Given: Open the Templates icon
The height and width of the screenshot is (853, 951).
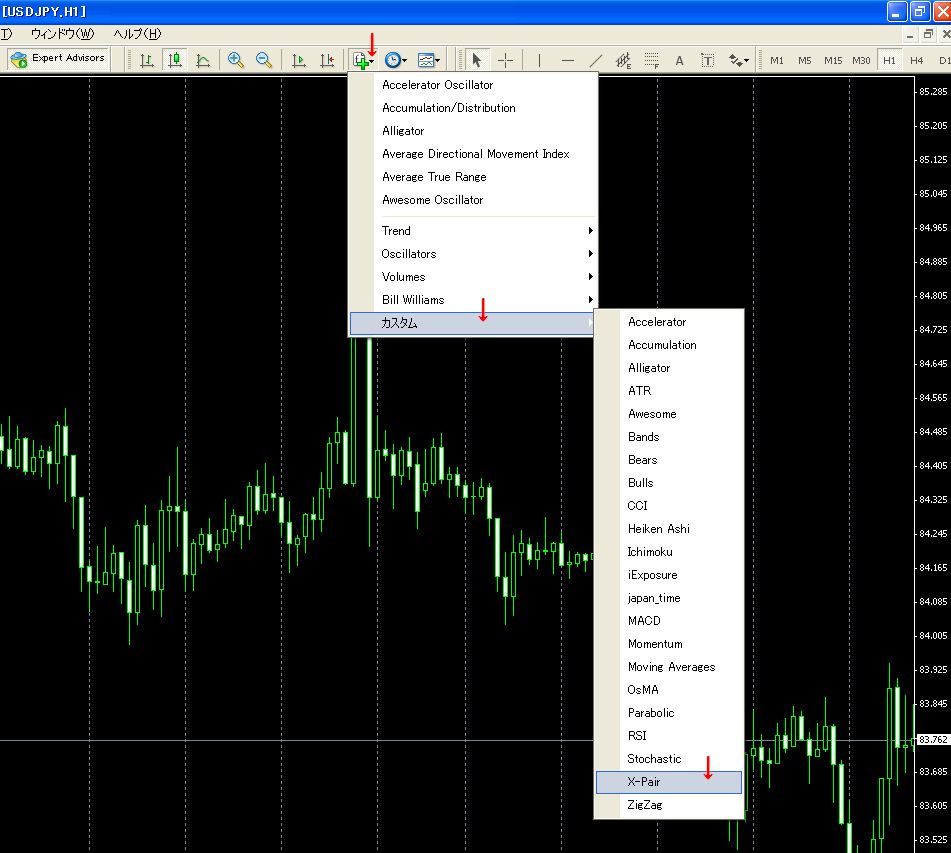Looking at the screenshot, I should 426,60.
